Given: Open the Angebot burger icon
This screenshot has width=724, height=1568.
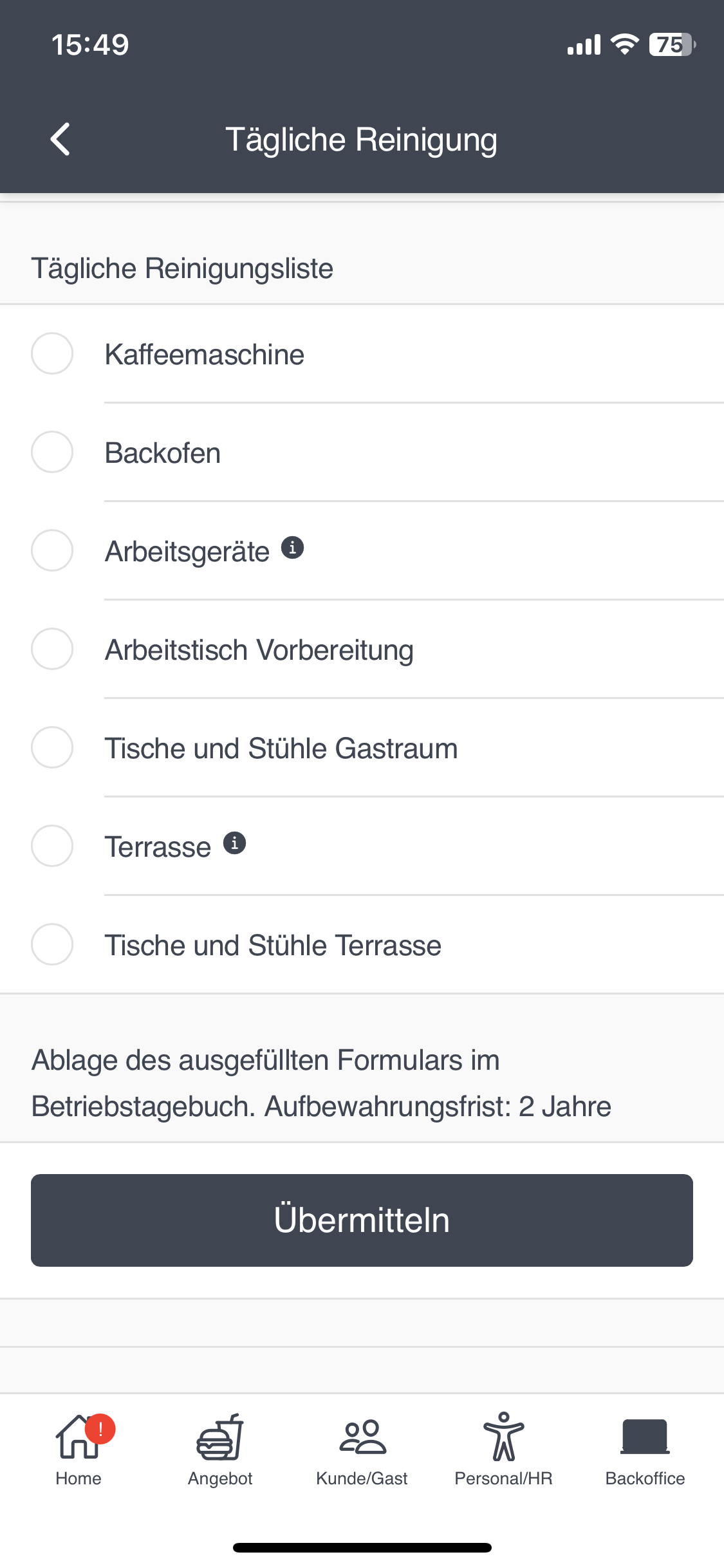Looking at the screenshot, I should tap(220, 1437).
